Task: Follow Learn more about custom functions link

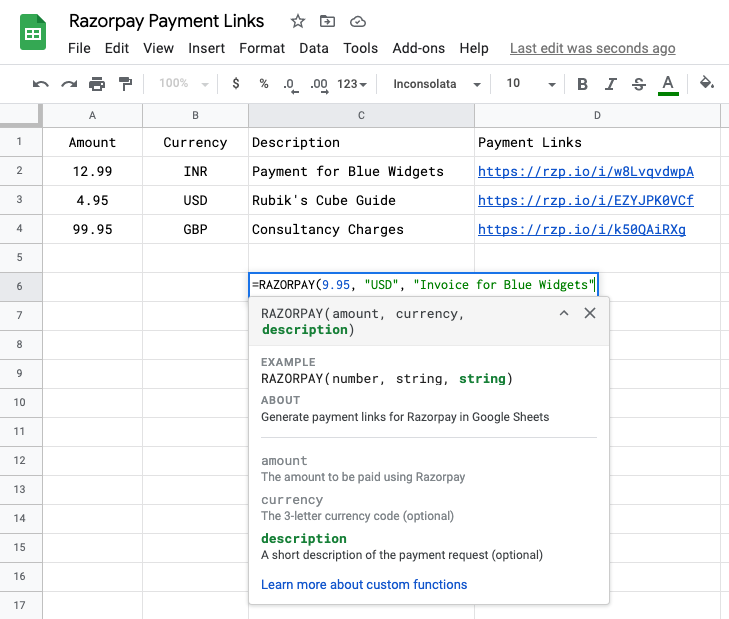Action: 364,585
